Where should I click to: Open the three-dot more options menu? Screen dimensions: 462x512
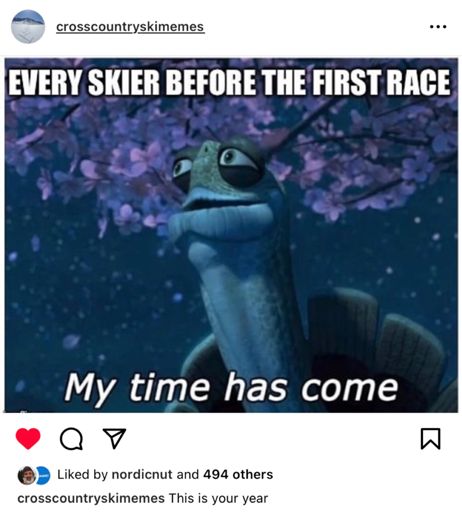[x=438, y=26]
